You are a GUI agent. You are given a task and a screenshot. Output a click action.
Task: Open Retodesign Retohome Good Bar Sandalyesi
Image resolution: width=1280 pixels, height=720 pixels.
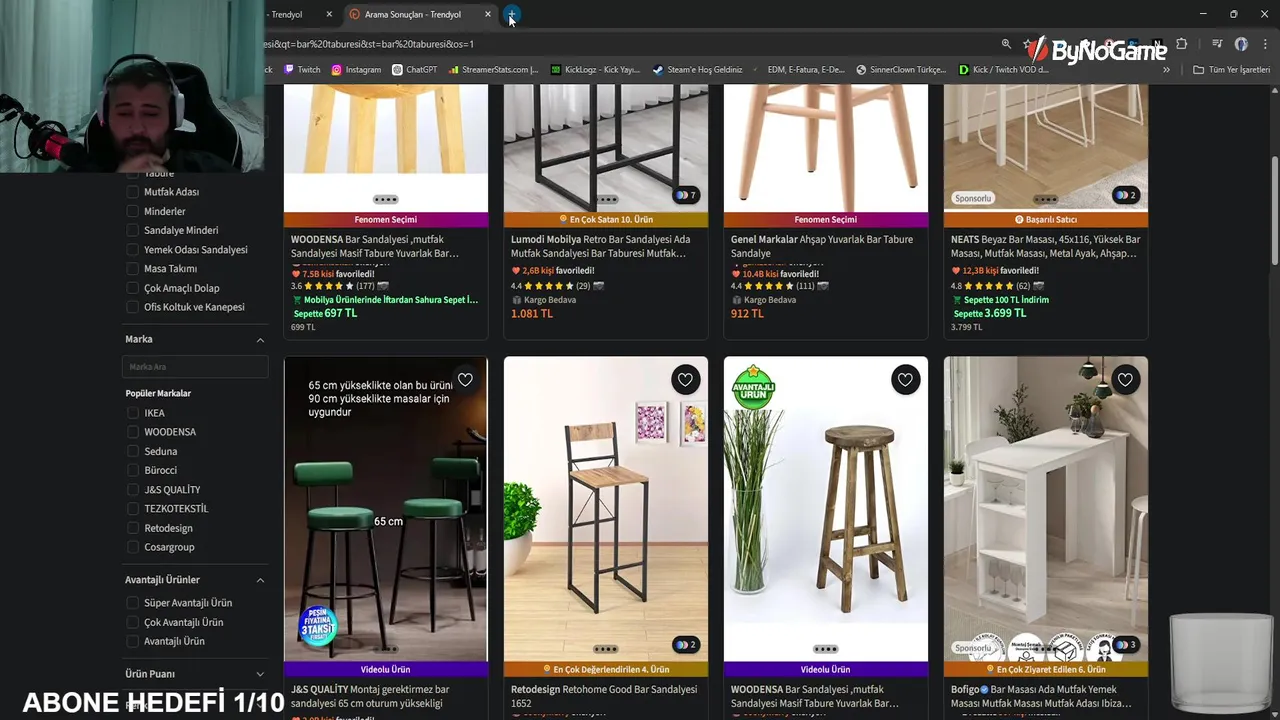point(604,696)
